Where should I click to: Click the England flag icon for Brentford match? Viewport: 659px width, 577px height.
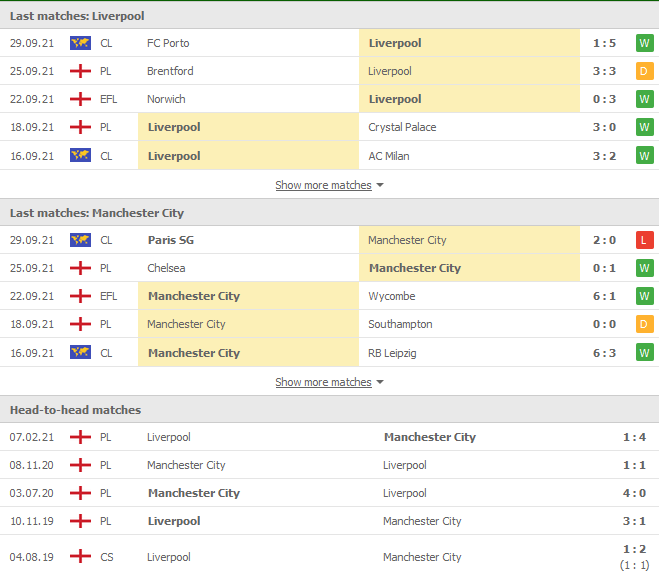point(80,71)
